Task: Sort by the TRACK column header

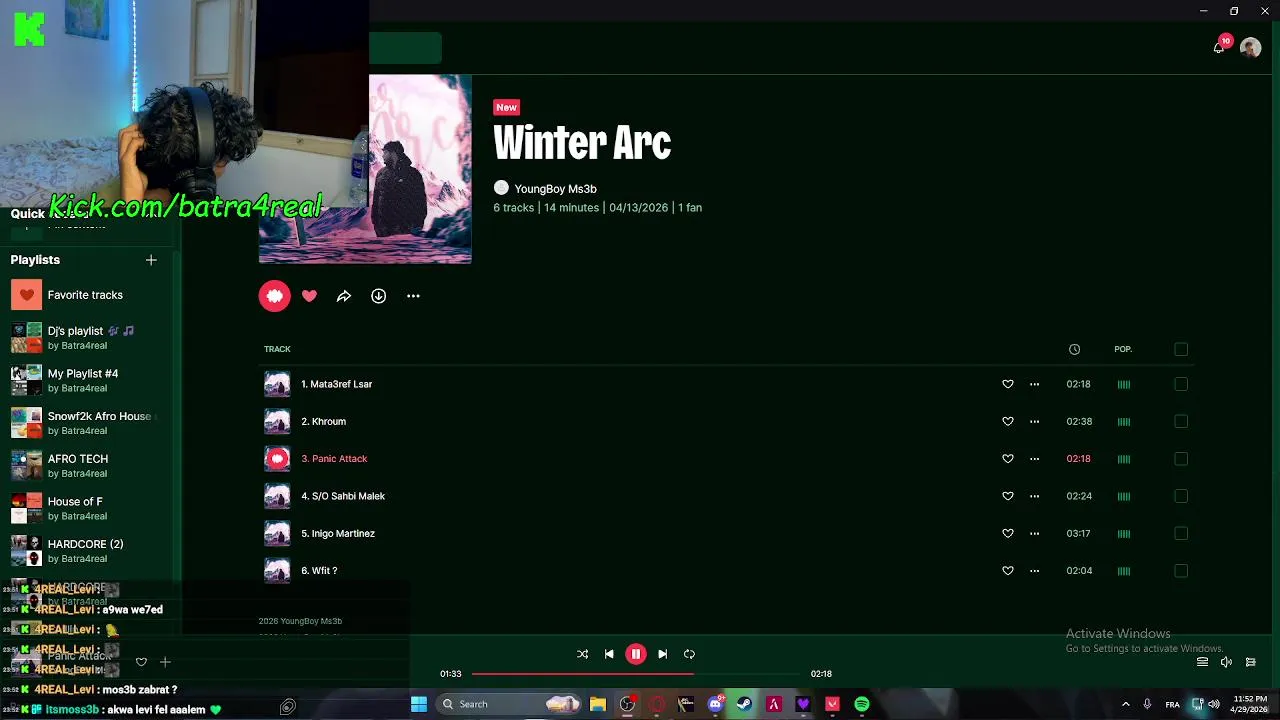Action: pyautogui.click(x=277, y=349)
